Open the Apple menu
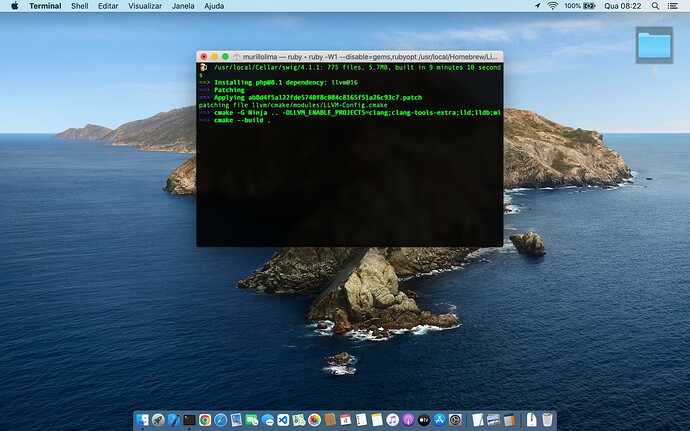This screenshot has width=690, height=431. pyautogui.click(x=15, y=6)
